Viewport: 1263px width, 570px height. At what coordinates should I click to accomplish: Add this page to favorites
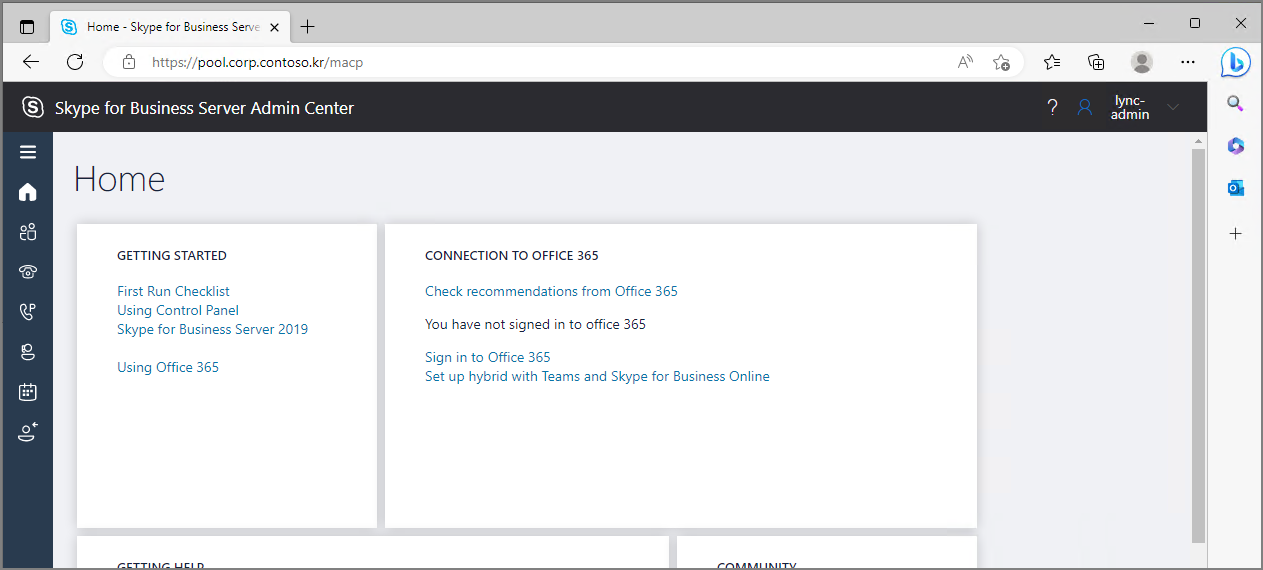click(1001, 62)
